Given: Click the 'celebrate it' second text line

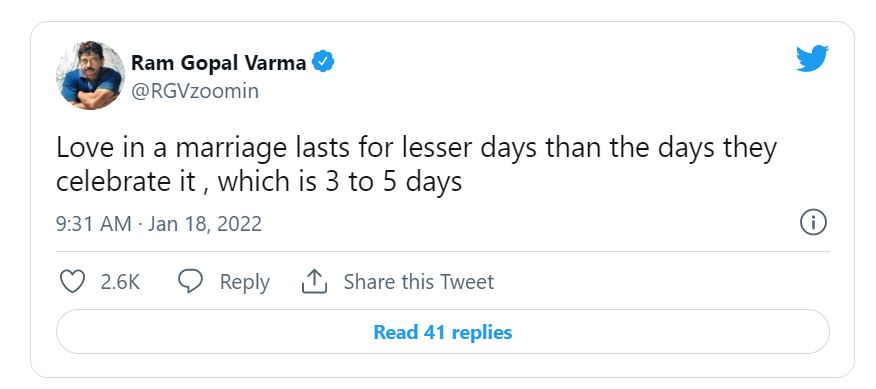Looking at the screenshot, I should click(259, 183).
